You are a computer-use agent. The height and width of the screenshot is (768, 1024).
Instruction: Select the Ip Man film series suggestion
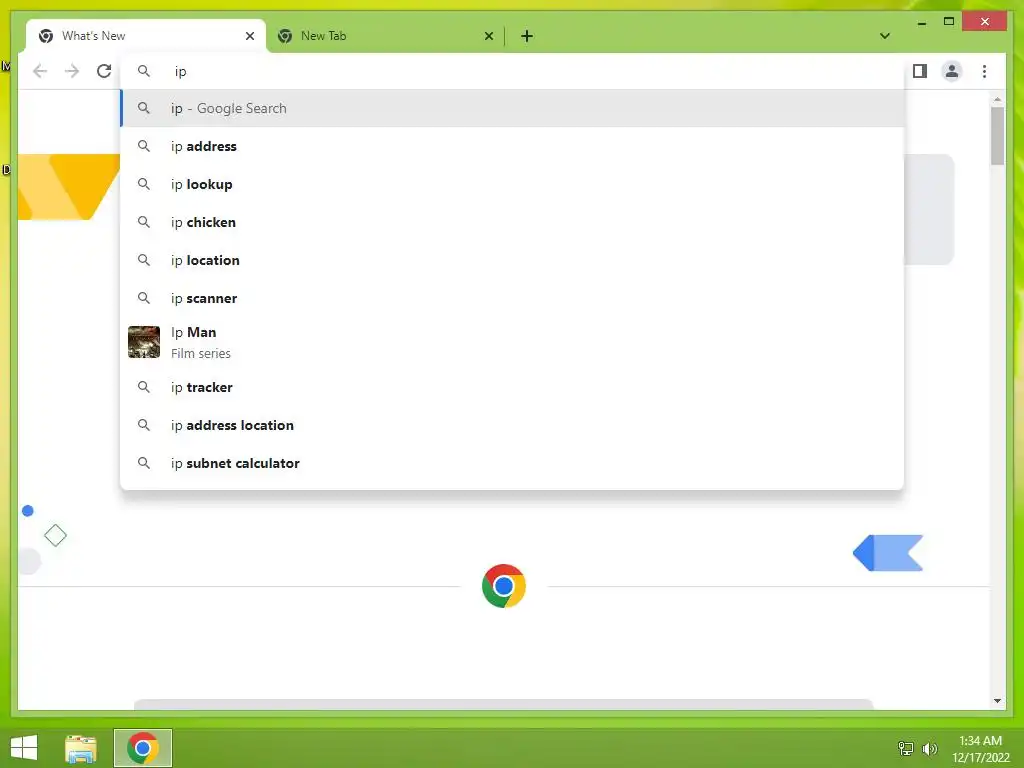click(512, 342)
